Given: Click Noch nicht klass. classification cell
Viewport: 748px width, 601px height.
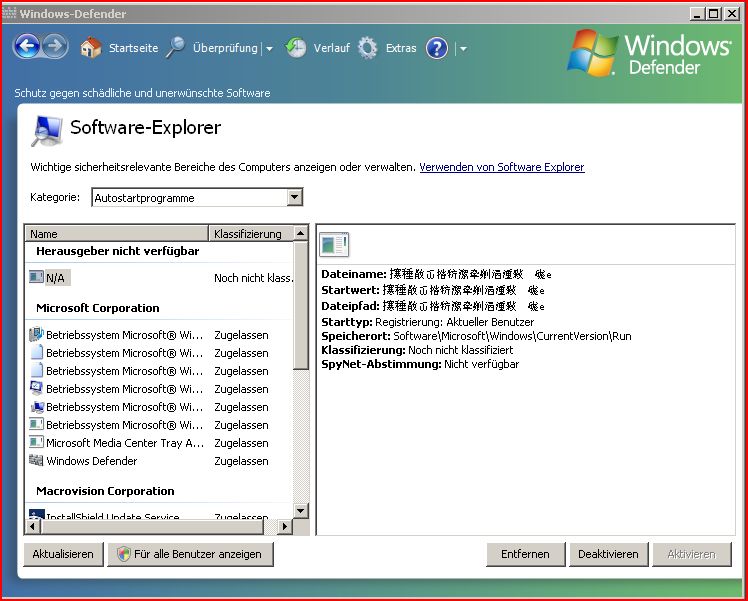Looking at the screenshot, I should tap(253, 278).
